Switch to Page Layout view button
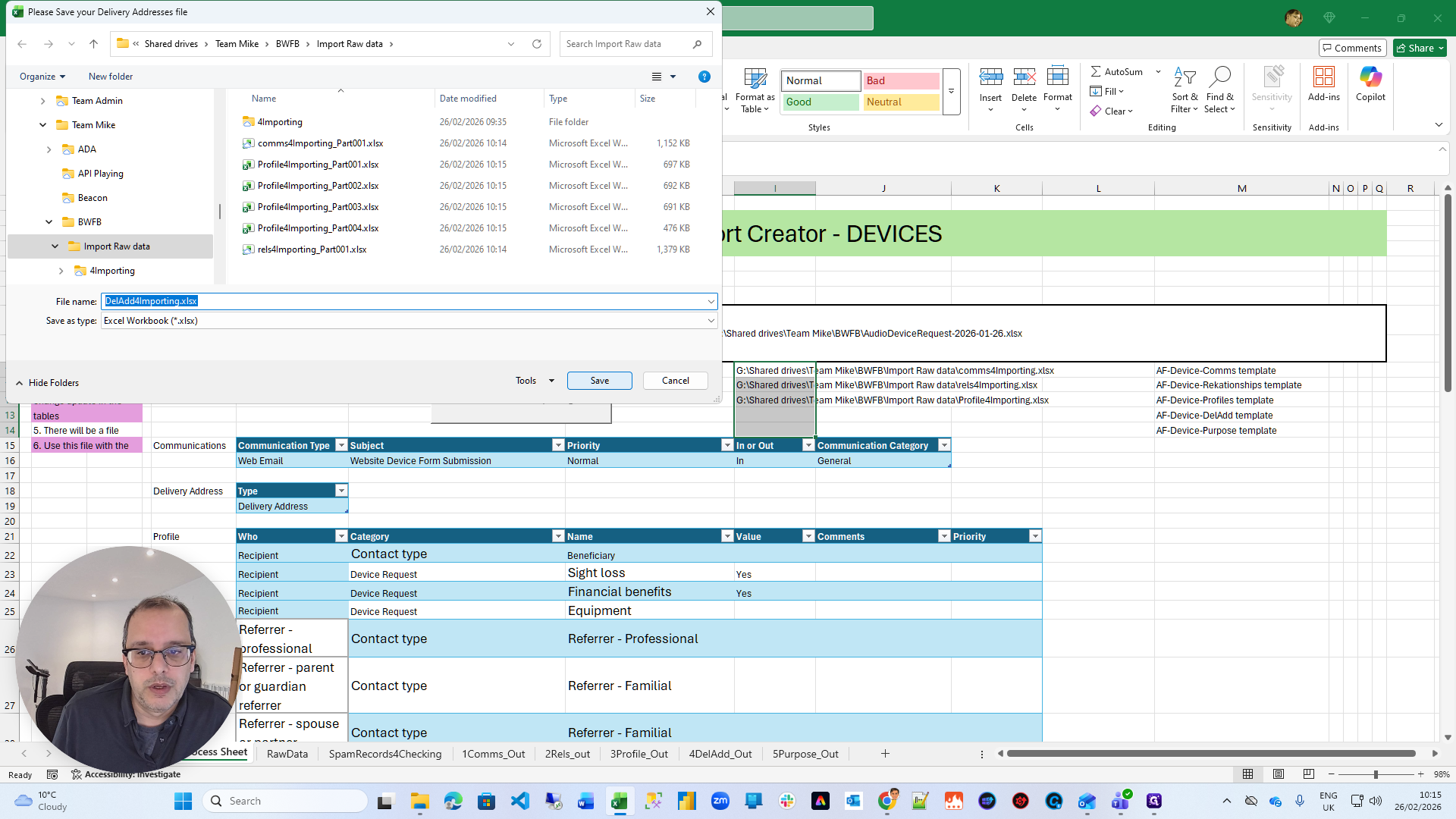1456x819 pixels. point(1278,774)
